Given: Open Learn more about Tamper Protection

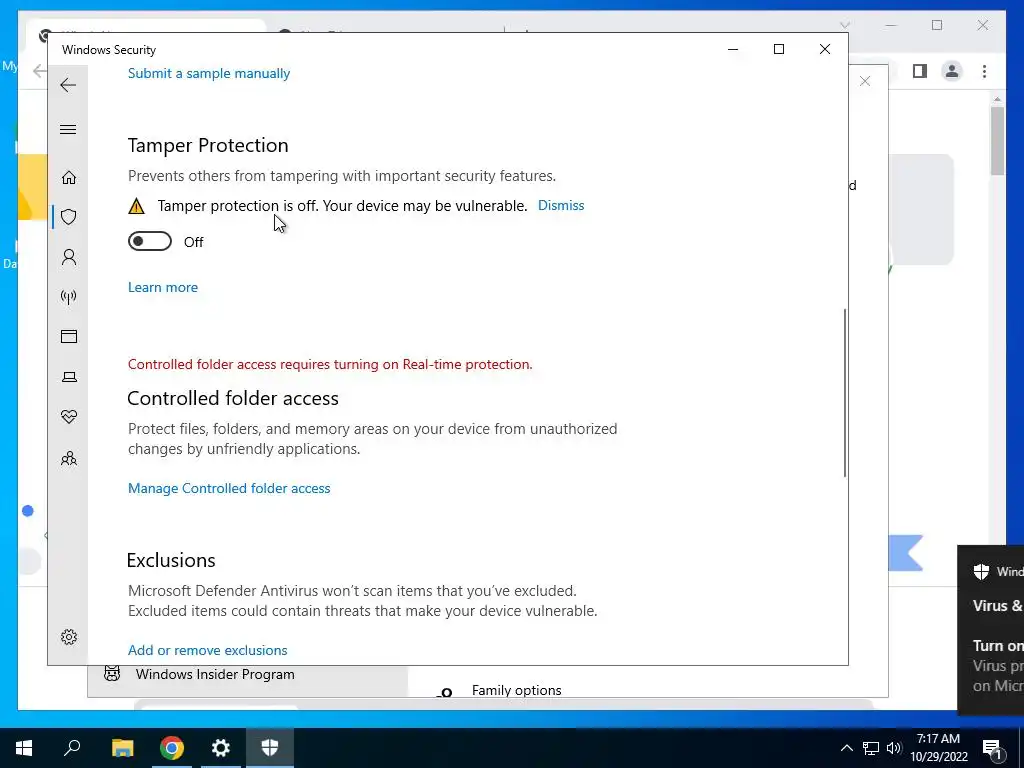Looking at the screenshot, I should point(163,287).
